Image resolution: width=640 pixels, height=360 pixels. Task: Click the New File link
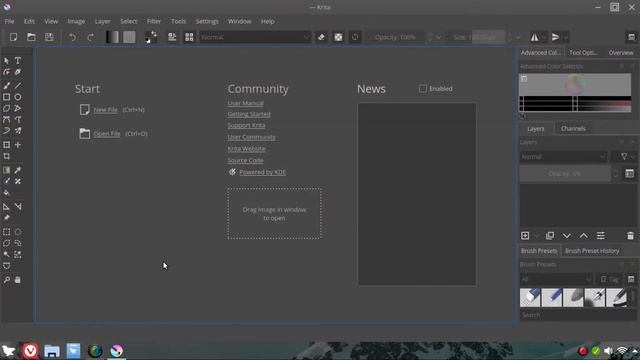pyautogui.click(x=105, y=110)
